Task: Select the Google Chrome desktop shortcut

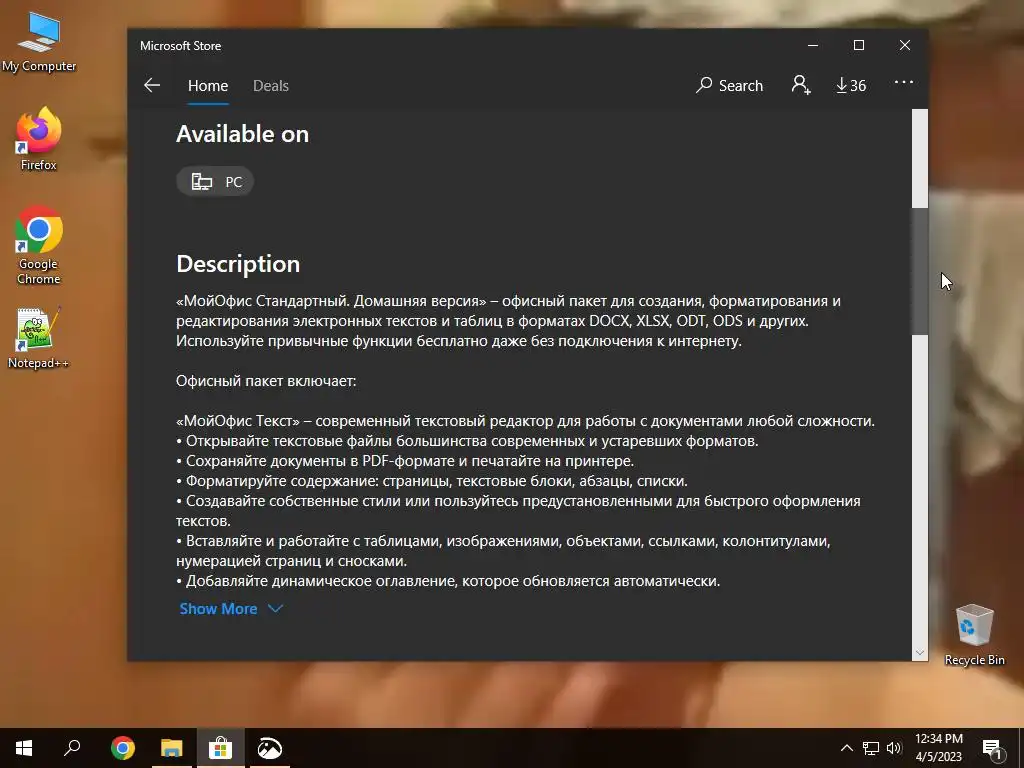Action: 39,246
